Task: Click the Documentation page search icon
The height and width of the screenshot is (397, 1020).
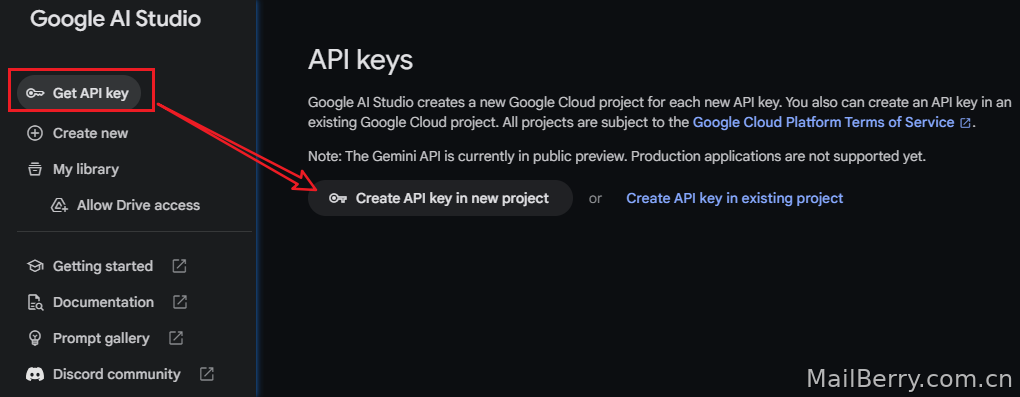Action: pos(34,303)
